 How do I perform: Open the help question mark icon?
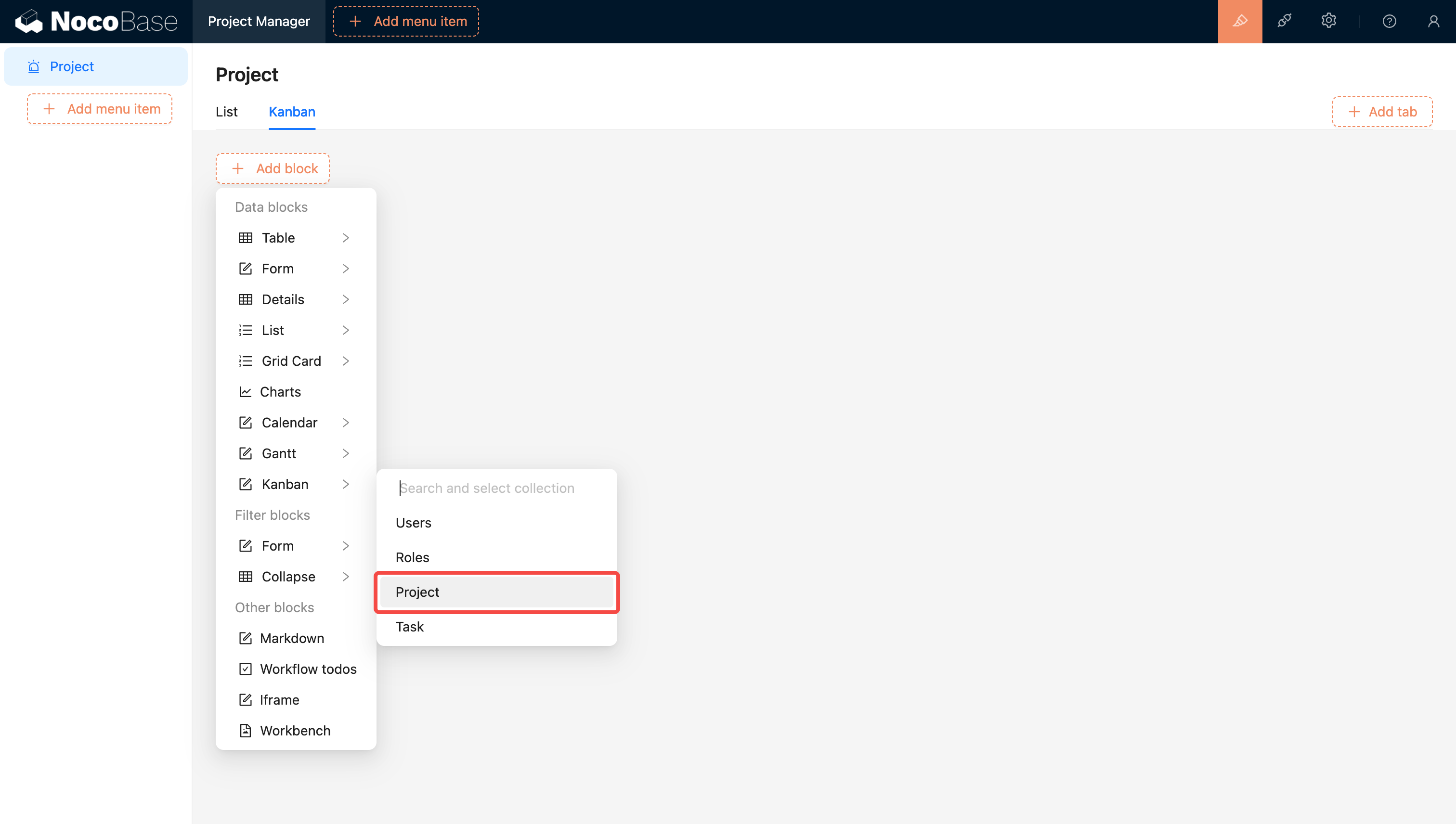[x=1389, y=22]
